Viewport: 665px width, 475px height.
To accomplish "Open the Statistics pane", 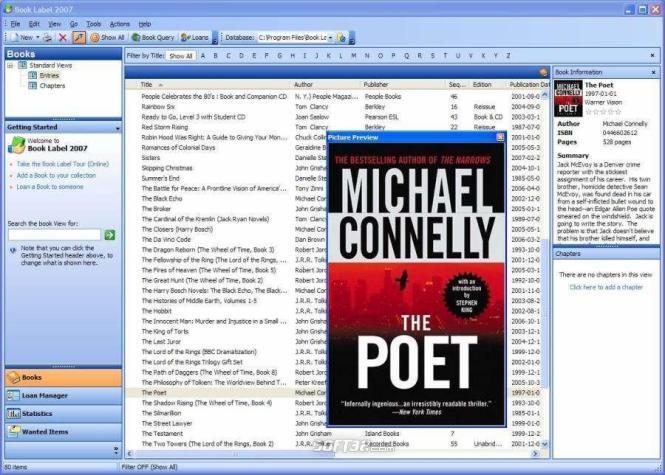I will tap(63, 414).
